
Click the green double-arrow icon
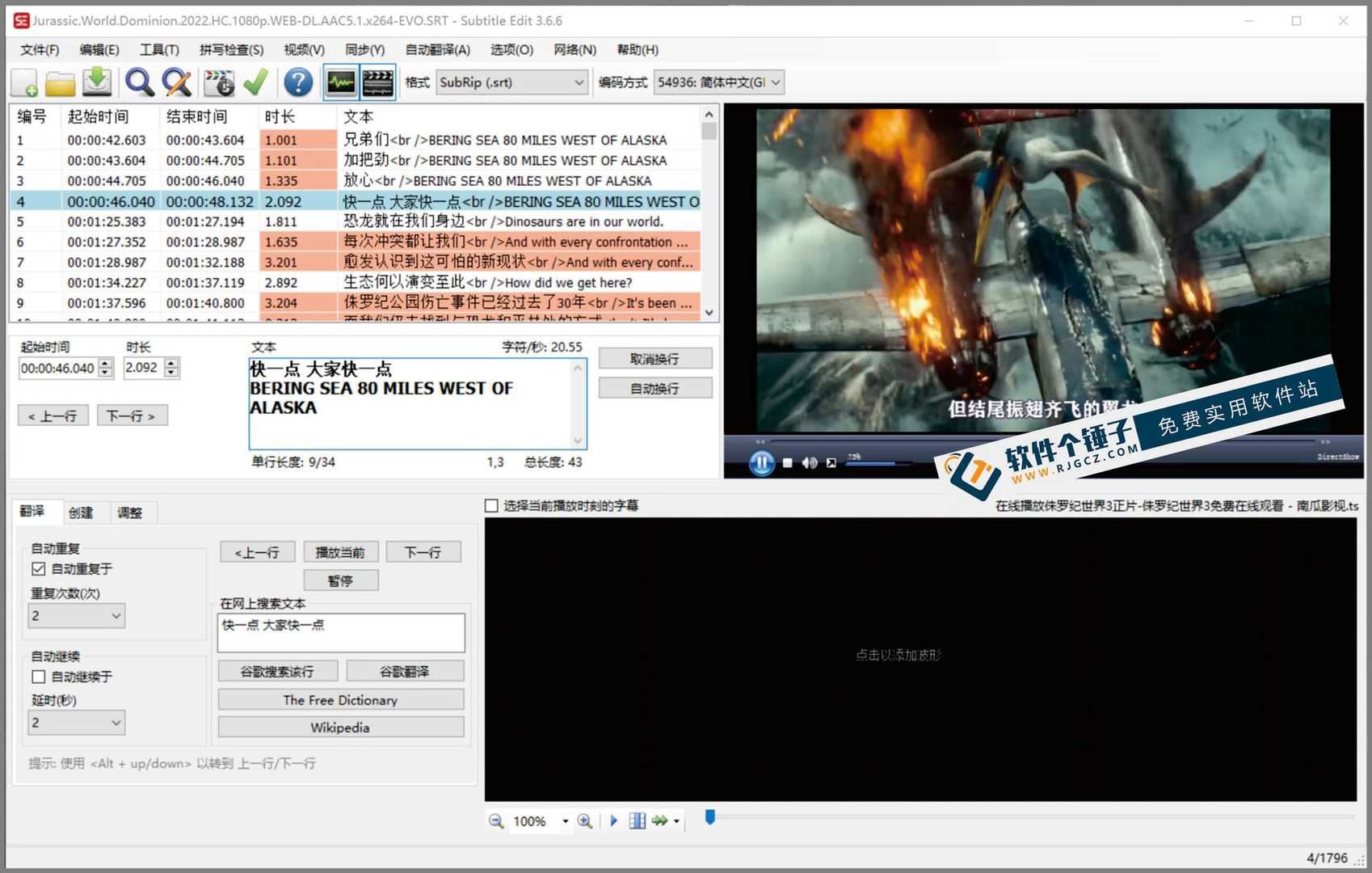(660, 821)
